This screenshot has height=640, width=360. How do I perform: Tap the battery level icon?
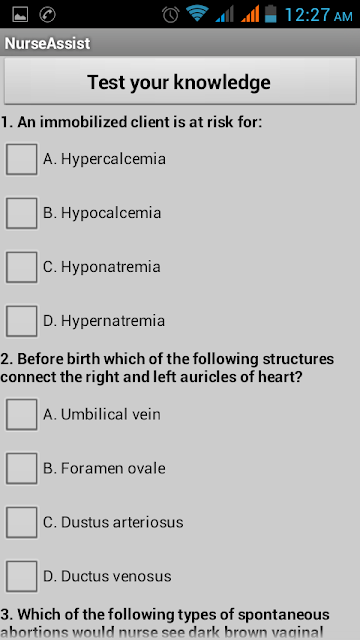pyautogui.click(x=270, y=14)
